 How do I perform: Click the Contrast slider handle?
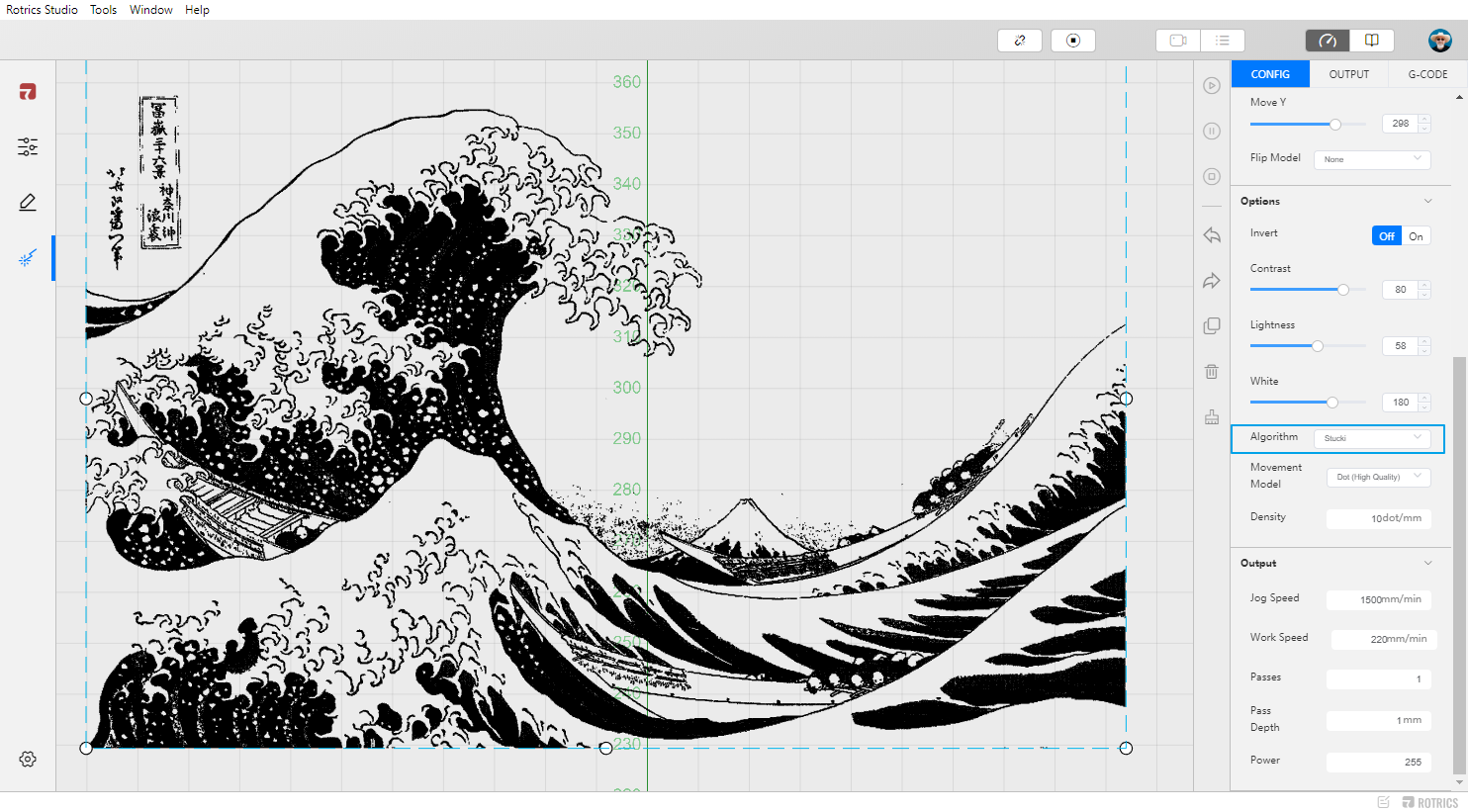1343,290
